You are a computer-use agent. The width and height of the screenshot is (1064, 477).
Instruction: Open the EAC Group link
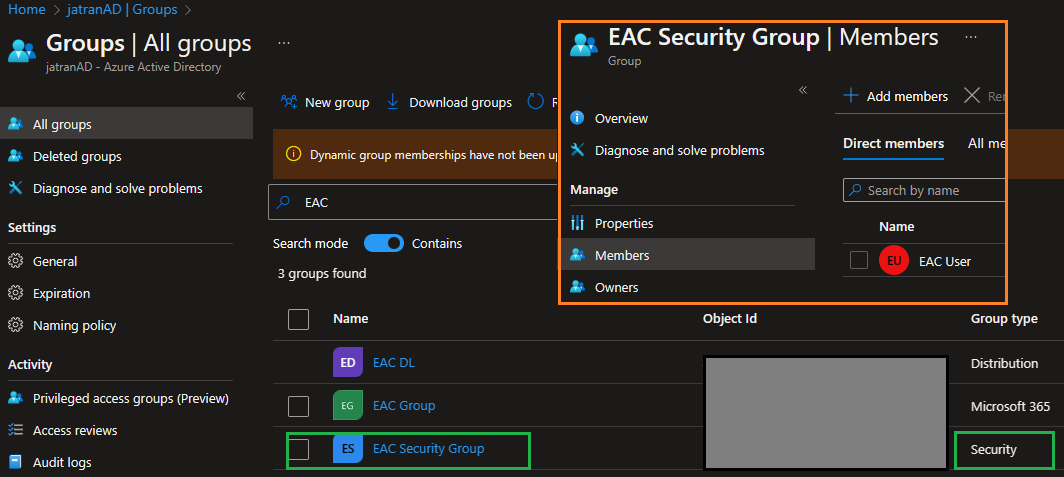point(404,406)
